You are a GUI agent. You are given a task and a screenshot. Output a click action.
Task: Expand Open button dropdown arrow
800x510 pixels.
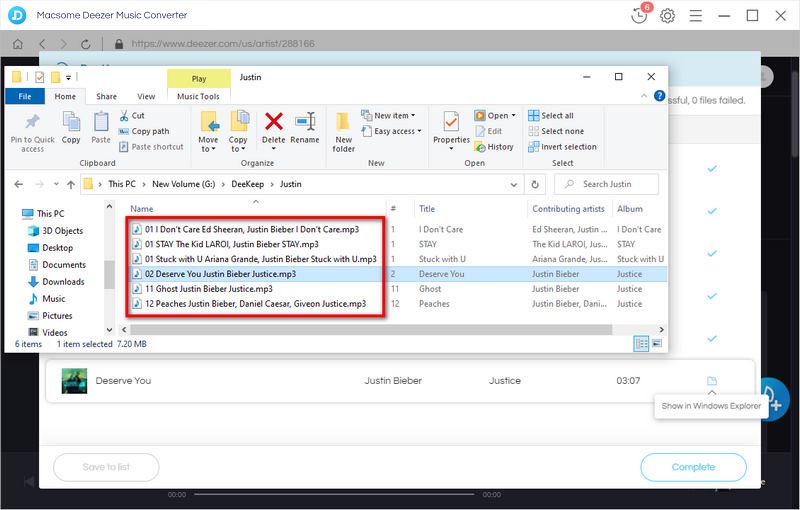[x=513, y=116]
